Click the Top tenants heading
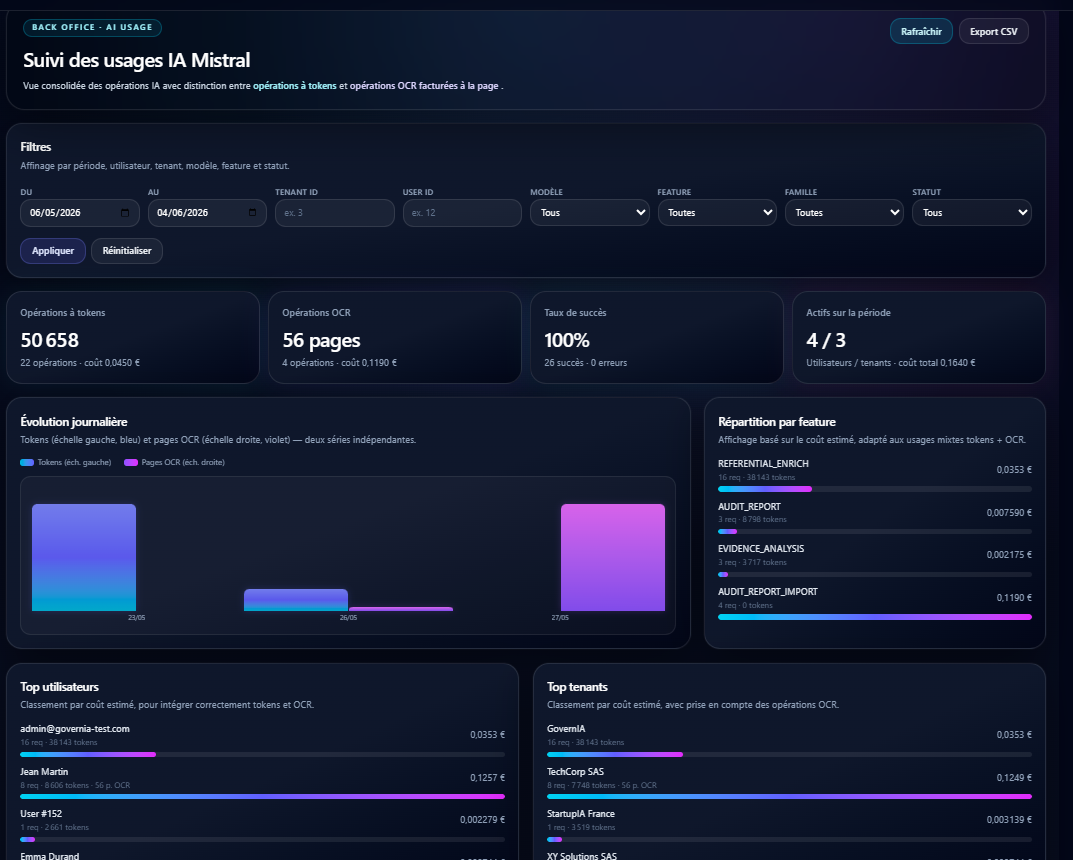The width and height of the screenshot is (1073, 860). [578, 687]
